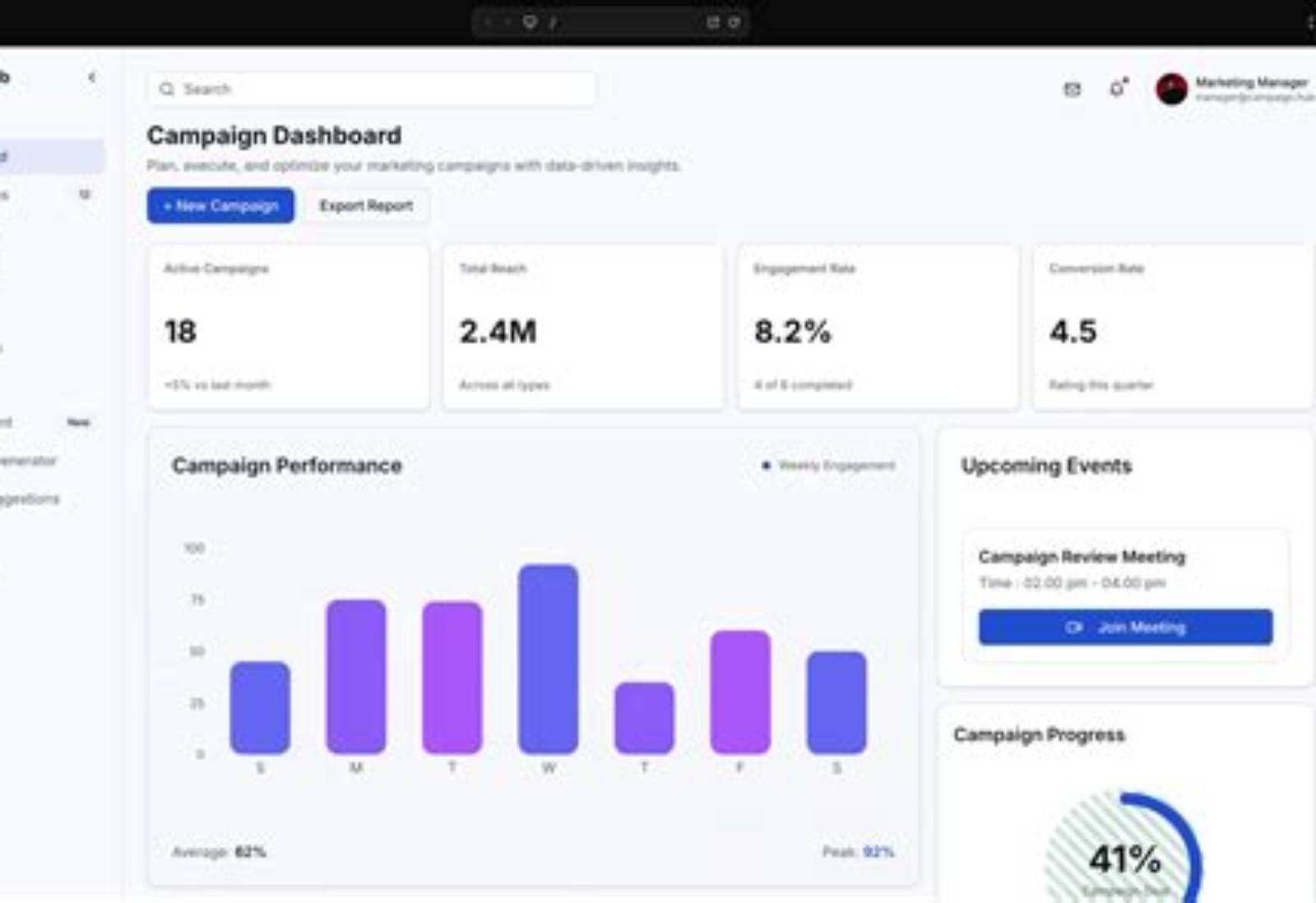Click the 'Rating this quarter' text
The image size is (1316, 903).
(1101, 385)
